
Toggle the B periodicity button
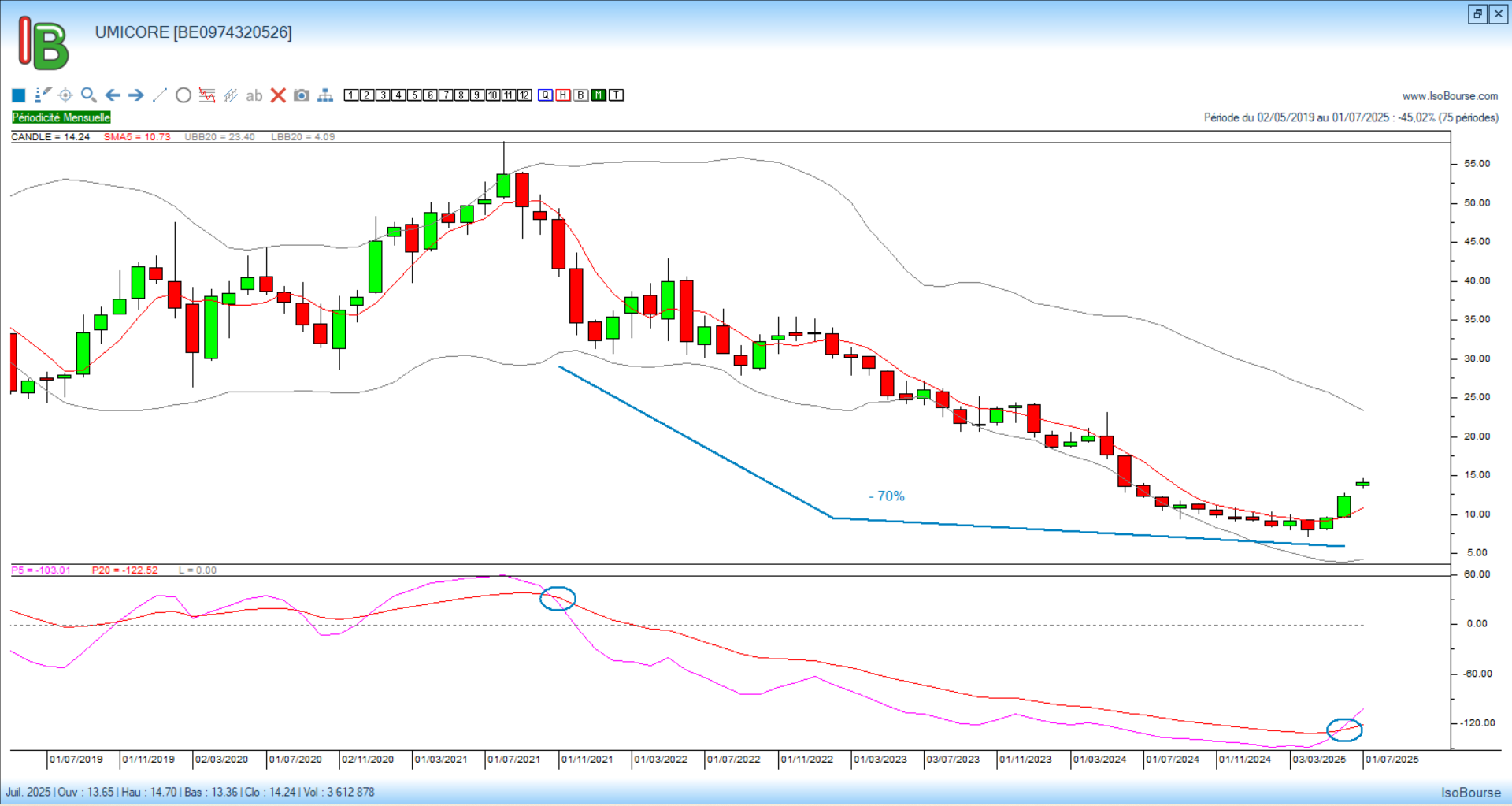(581, 95)
